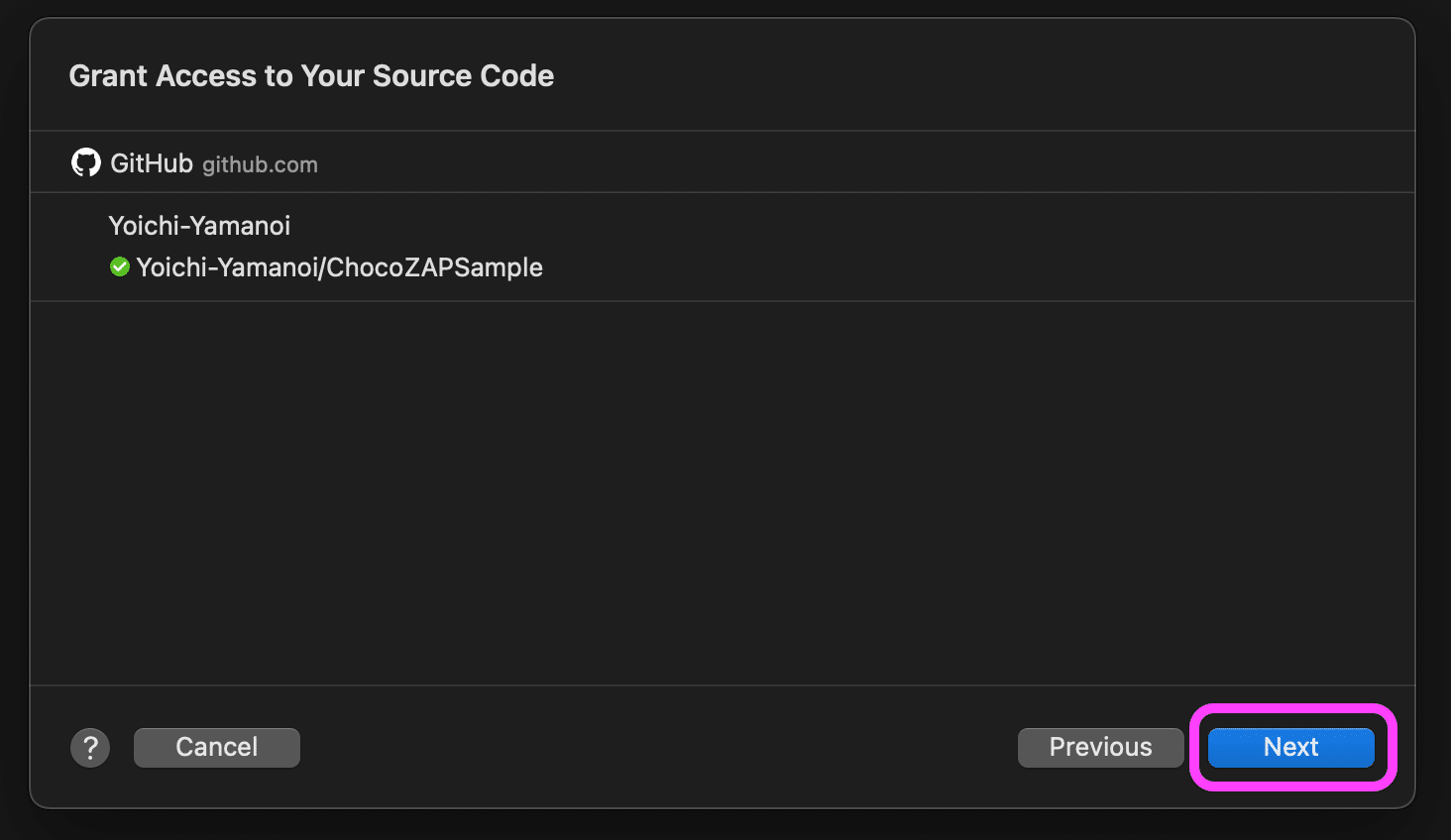The height and width of the screenshot is (840, 1451).
Task: Click the separator line above the footer buttons
Action: click(x=722, y=685)
